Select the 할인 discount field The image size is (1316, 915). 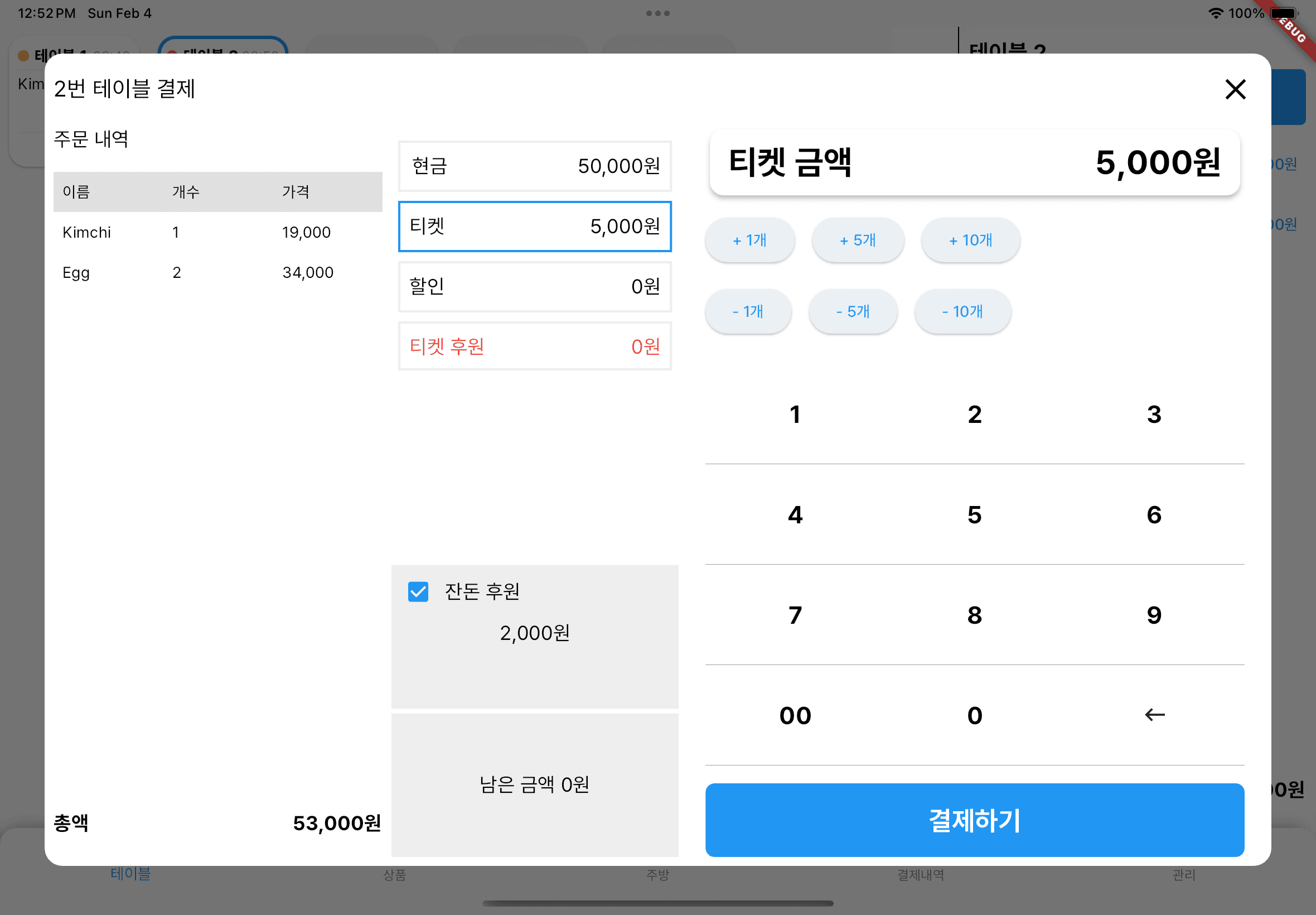[x=535, y=287]
